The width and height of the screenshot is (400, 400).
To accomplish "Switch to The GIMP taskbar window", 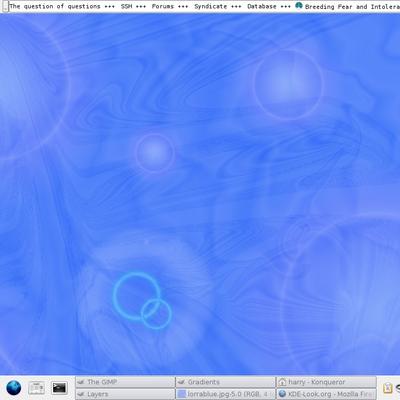I will (x=125, y=382).
